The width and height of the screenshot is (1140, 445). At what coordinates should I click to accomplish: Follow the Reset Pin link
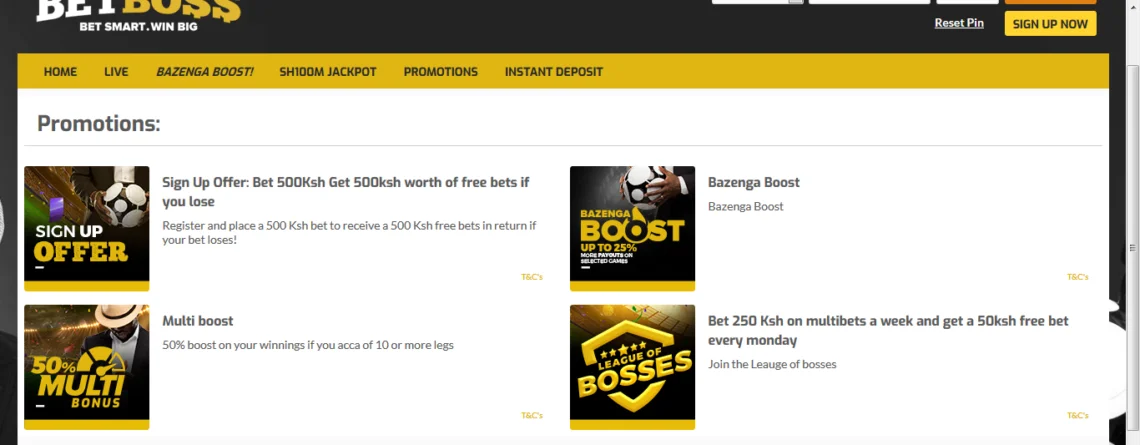click(959, 23)
